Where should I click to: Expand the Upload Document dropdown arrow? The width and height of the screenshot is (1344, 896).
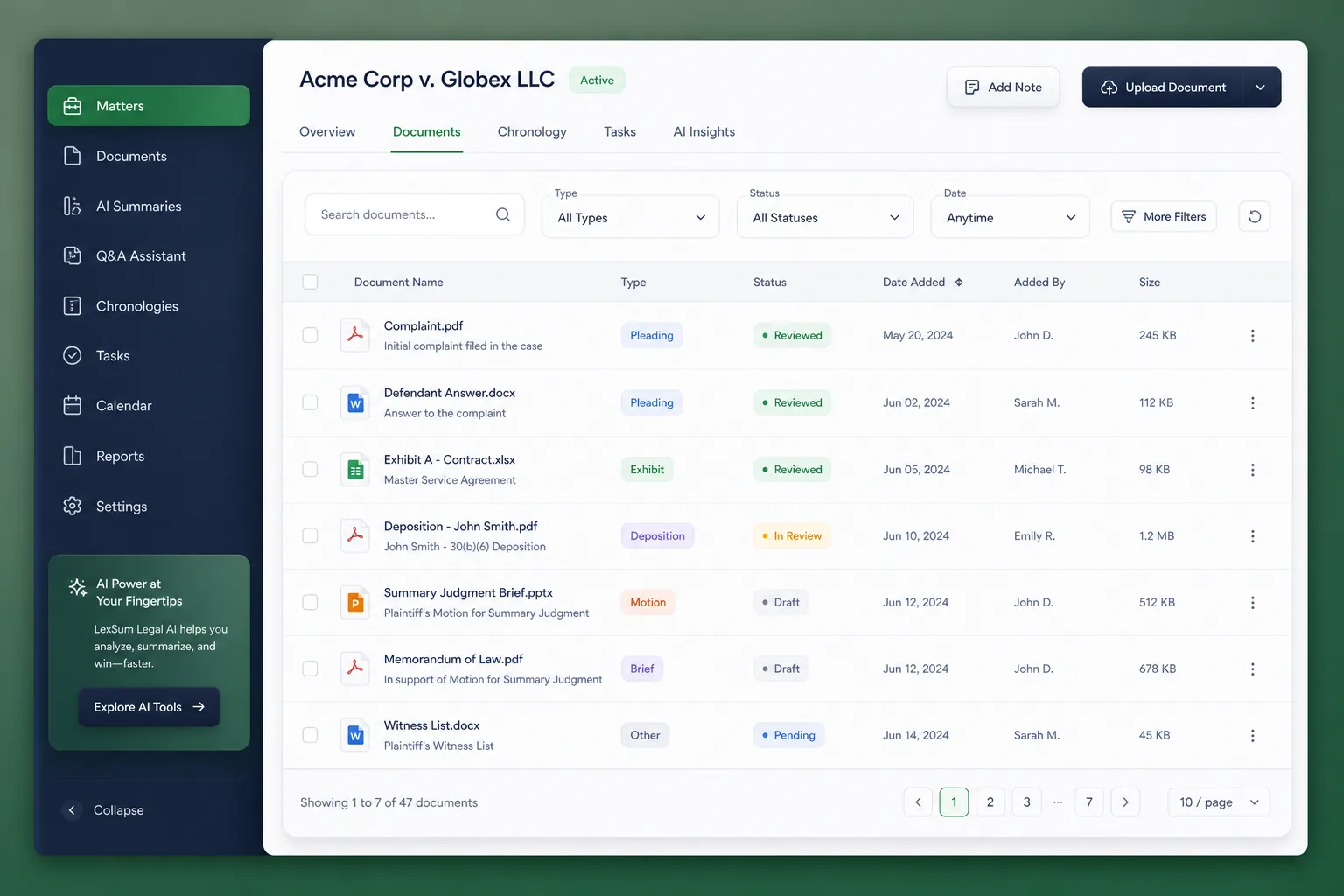click(x=1261, y=87)
